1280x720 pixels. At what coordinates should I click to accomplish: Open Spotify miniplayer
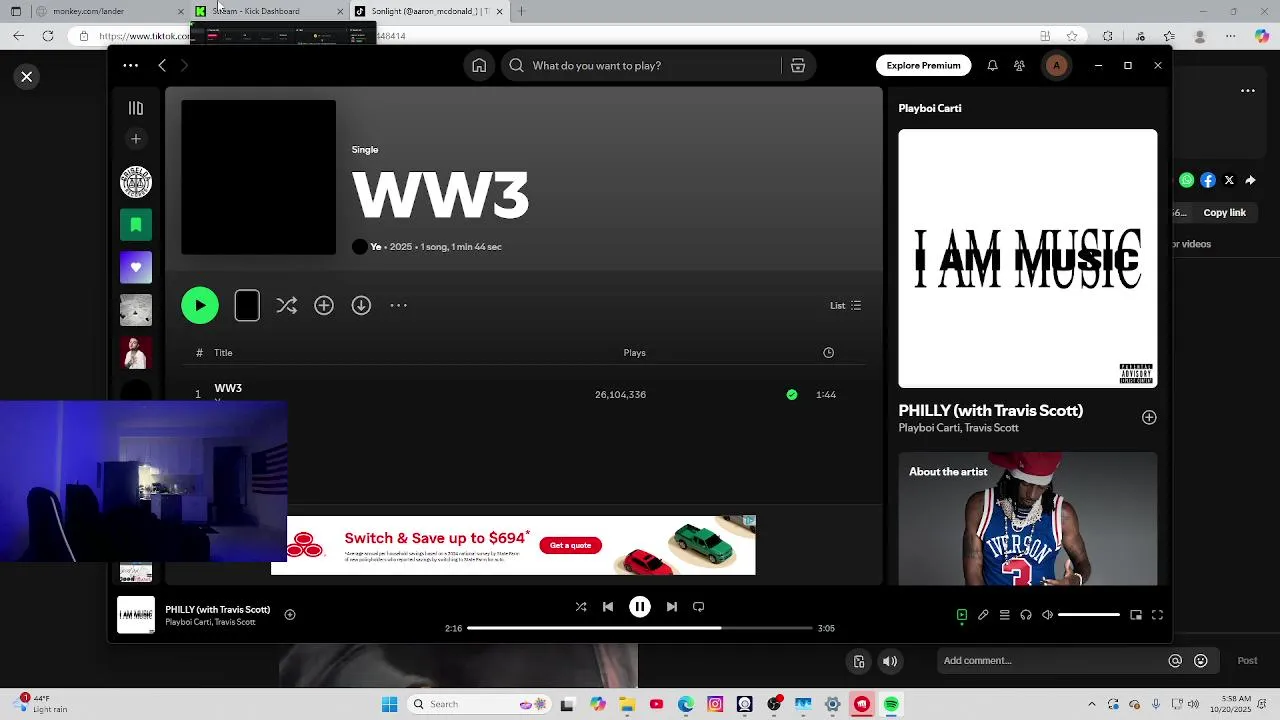1136,615
